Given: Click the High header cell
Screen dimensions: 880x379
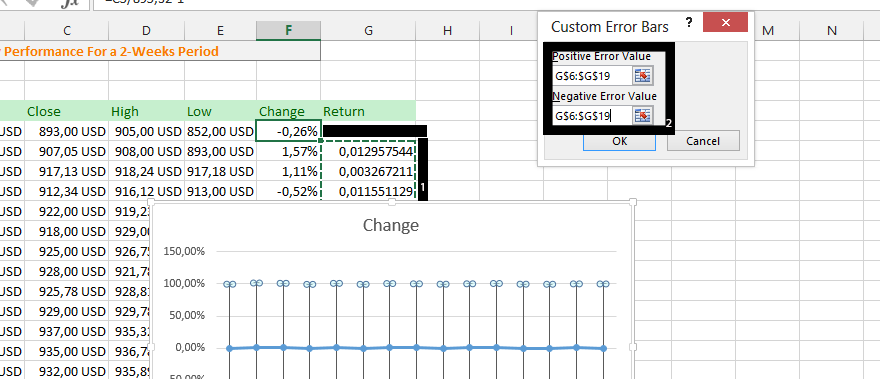Looking at the screenshot, I should coord(146,111).
